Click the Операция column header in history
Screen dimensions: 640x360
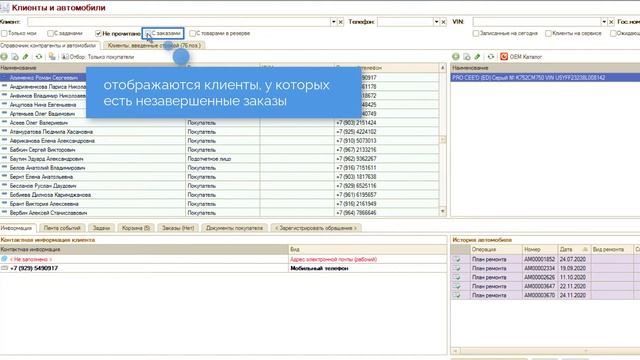tap(496, 249)
